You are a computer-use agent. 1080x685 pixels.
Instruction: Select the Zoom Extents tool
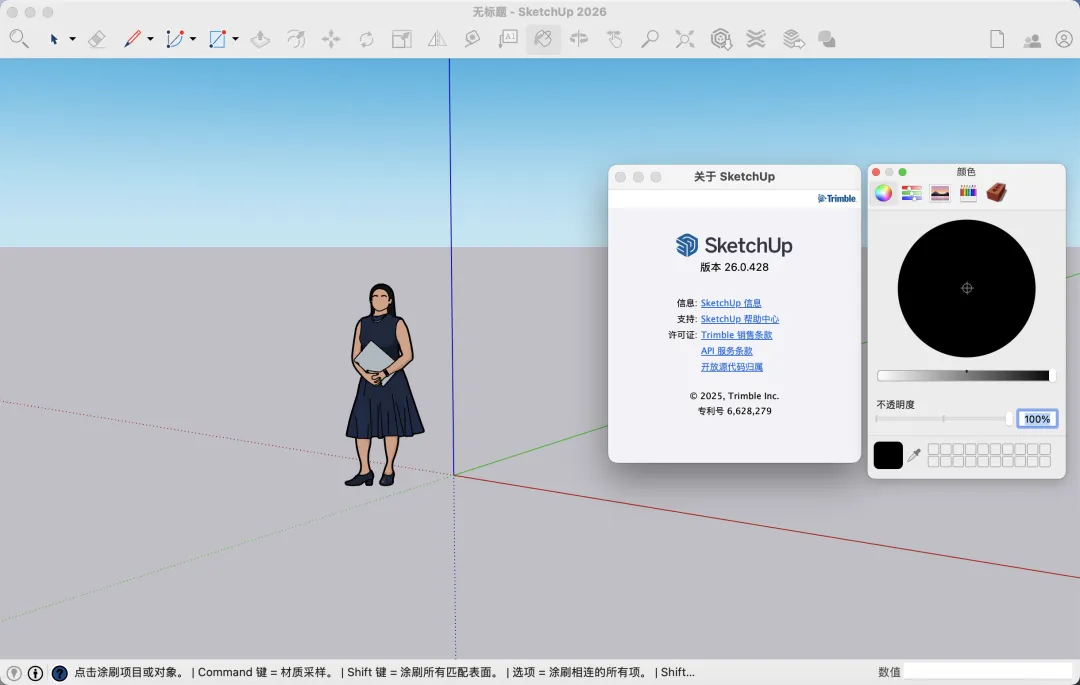tap(685, 39)
